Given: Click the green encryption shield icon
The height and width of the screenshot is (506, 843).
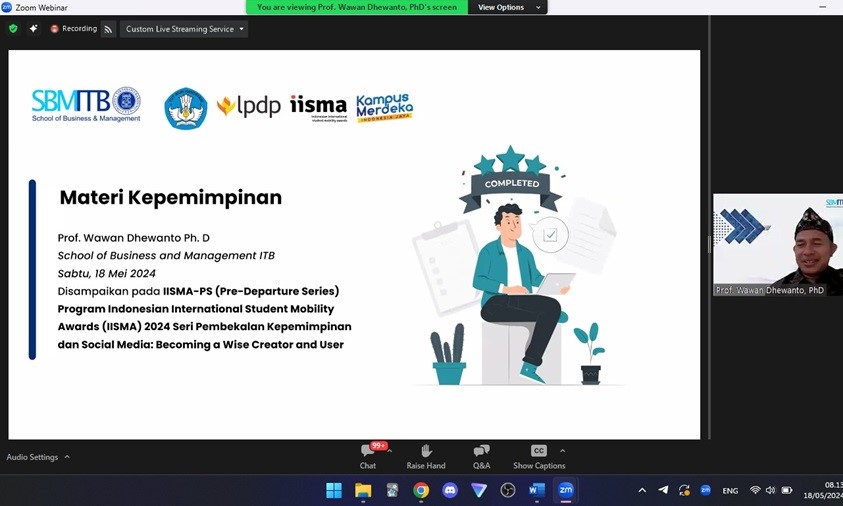Looking at the screenshot, I should (x=13, y=28).
